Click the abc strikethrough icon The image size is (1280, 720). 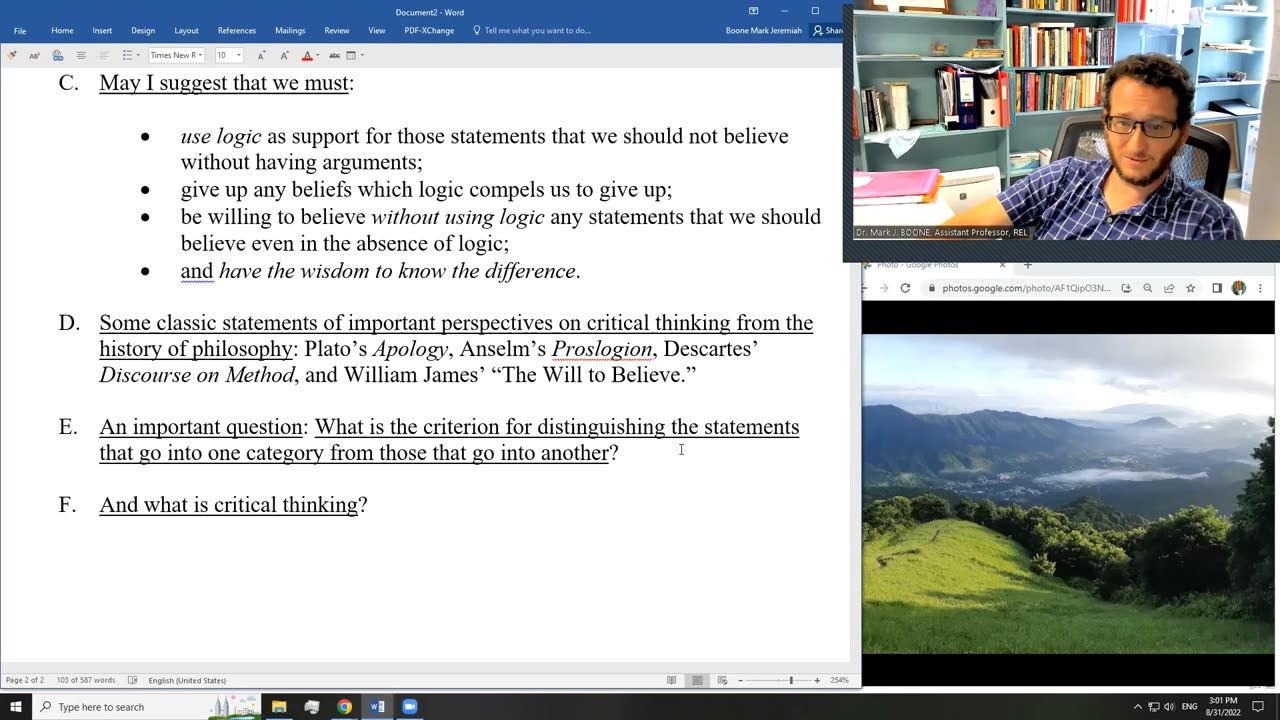[334, 55]
